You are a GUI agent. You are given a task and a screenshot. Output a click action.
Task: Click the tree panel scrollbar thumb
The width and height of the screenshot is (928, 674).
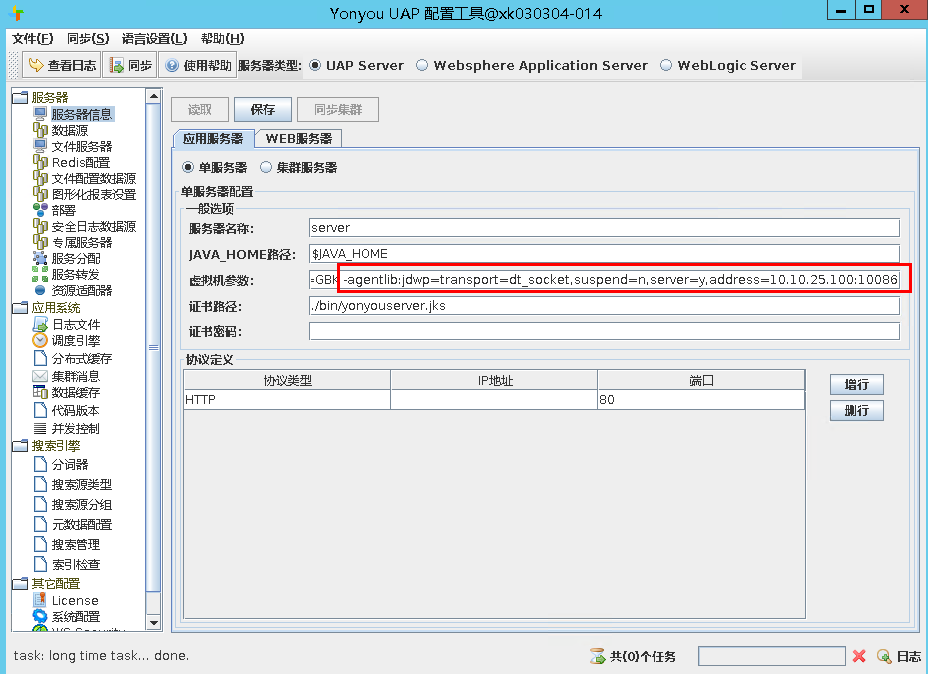[x=153, y=347]
